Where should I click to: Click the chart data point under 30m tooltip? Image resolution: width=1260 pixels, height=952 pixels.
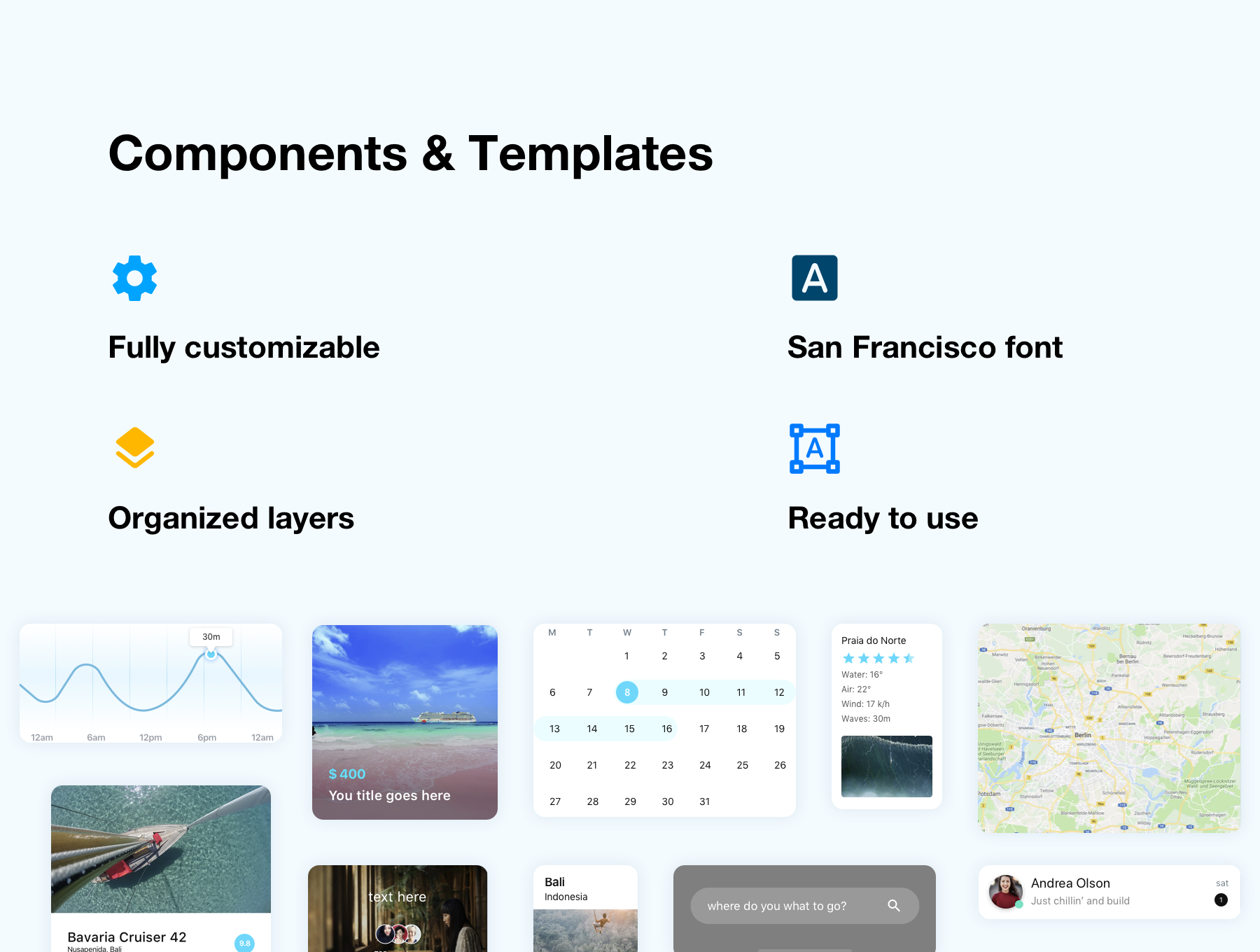[211, 654]
